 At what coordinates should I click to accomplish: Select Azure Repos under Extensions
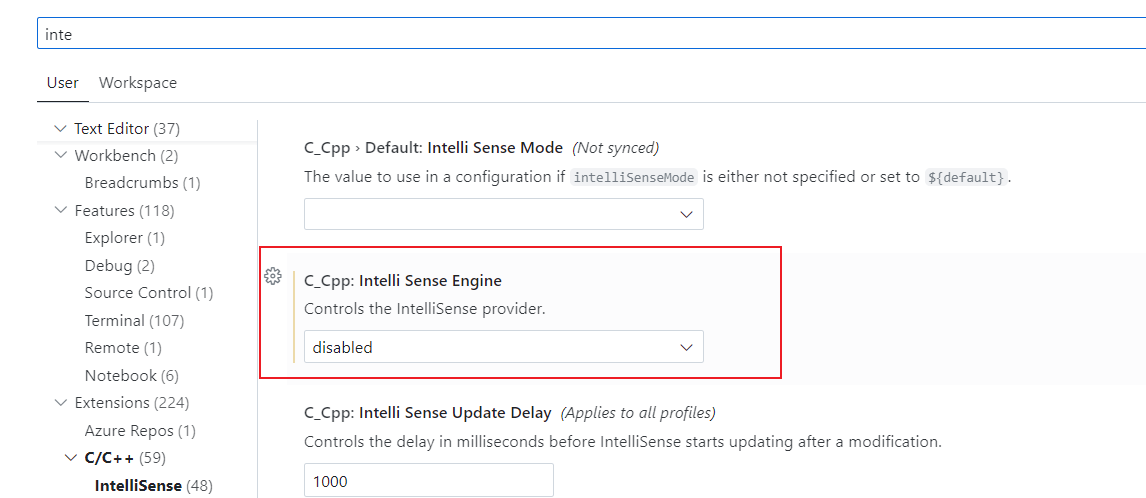coord(140,431)
